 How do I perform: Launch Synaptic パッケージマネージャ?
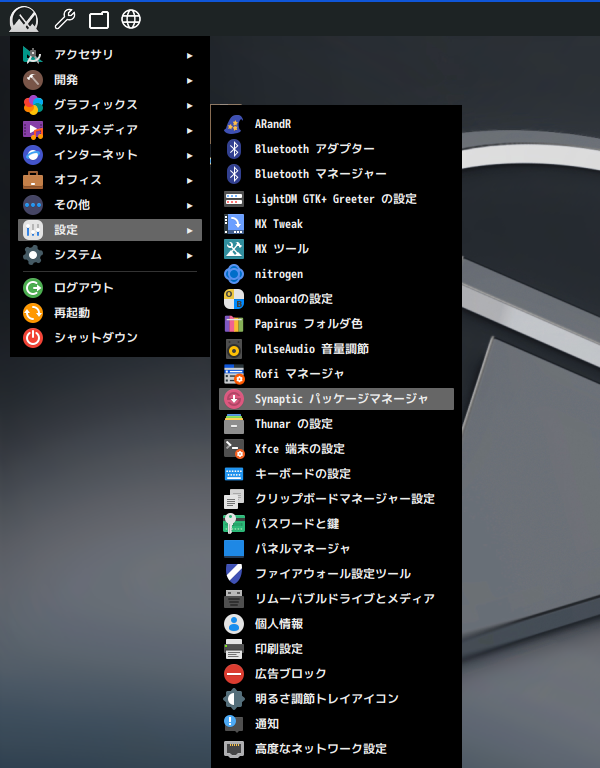coord(336,399)
